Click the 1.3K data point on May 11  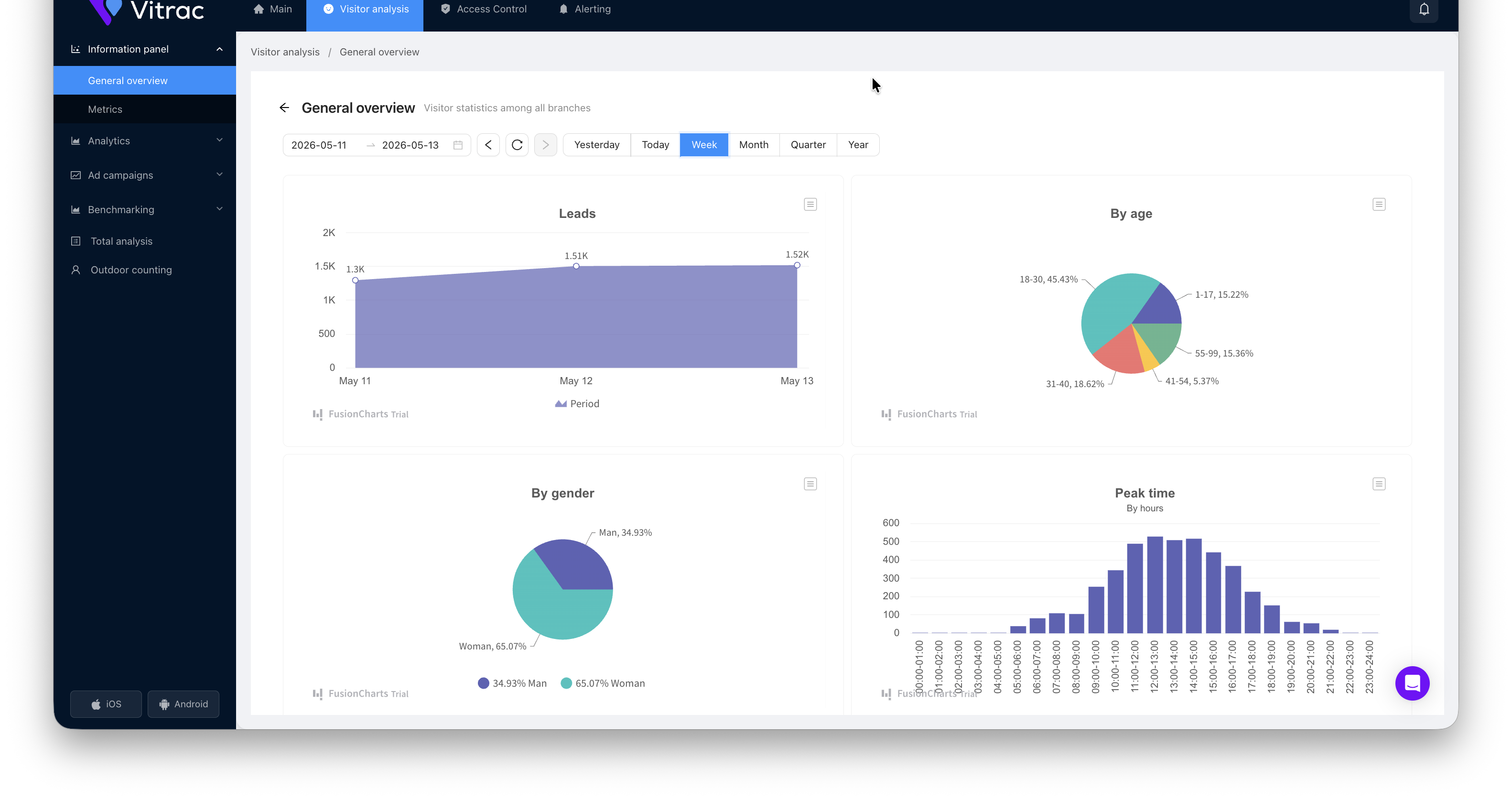(x=355, y=281)
